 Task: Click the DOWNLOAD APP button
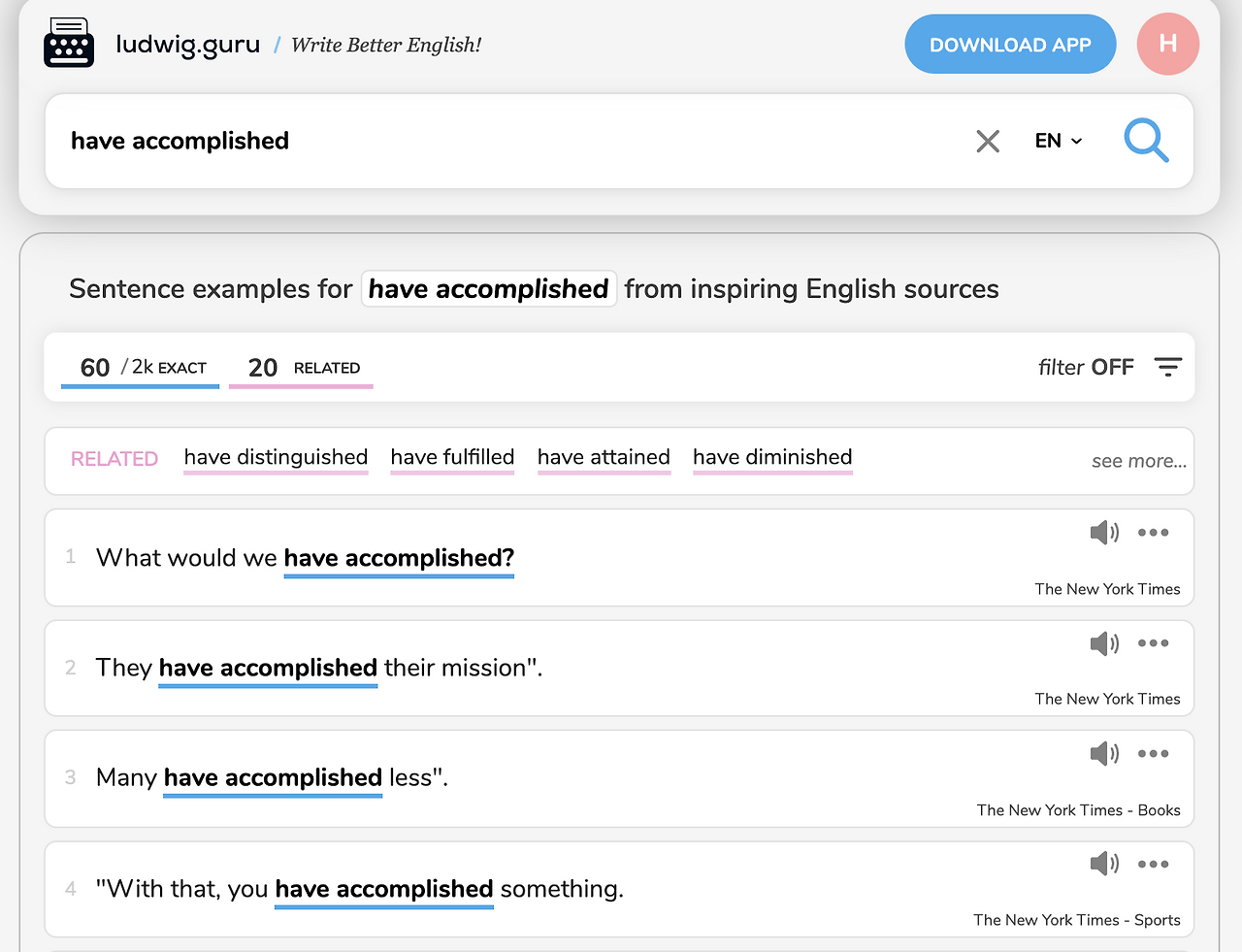1010,44
